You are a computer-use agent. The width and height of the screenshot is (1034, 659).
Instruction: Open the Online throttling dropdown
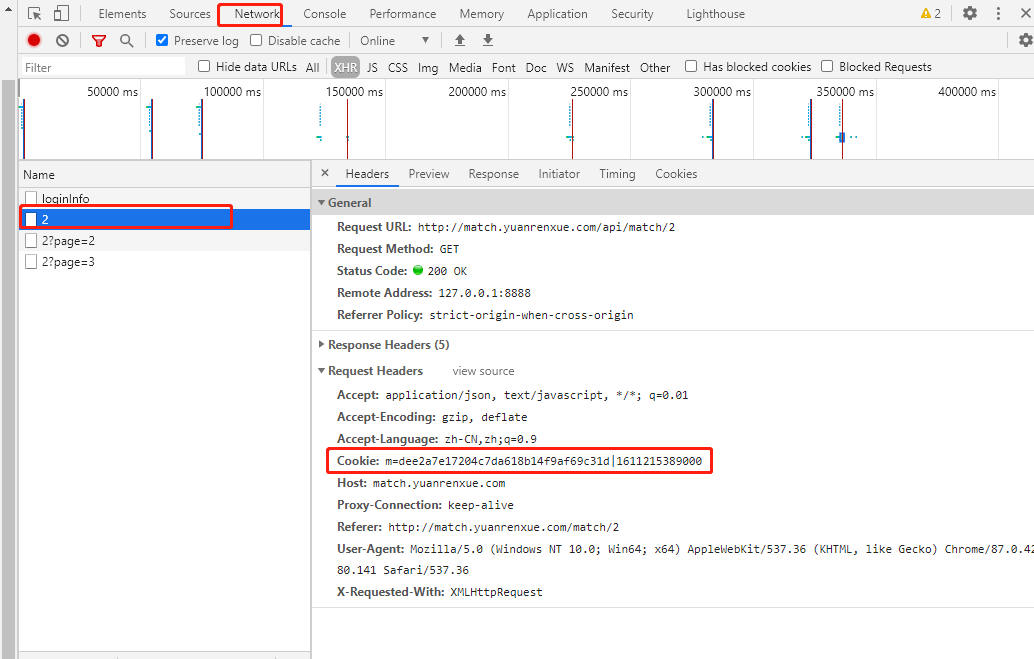395,40
